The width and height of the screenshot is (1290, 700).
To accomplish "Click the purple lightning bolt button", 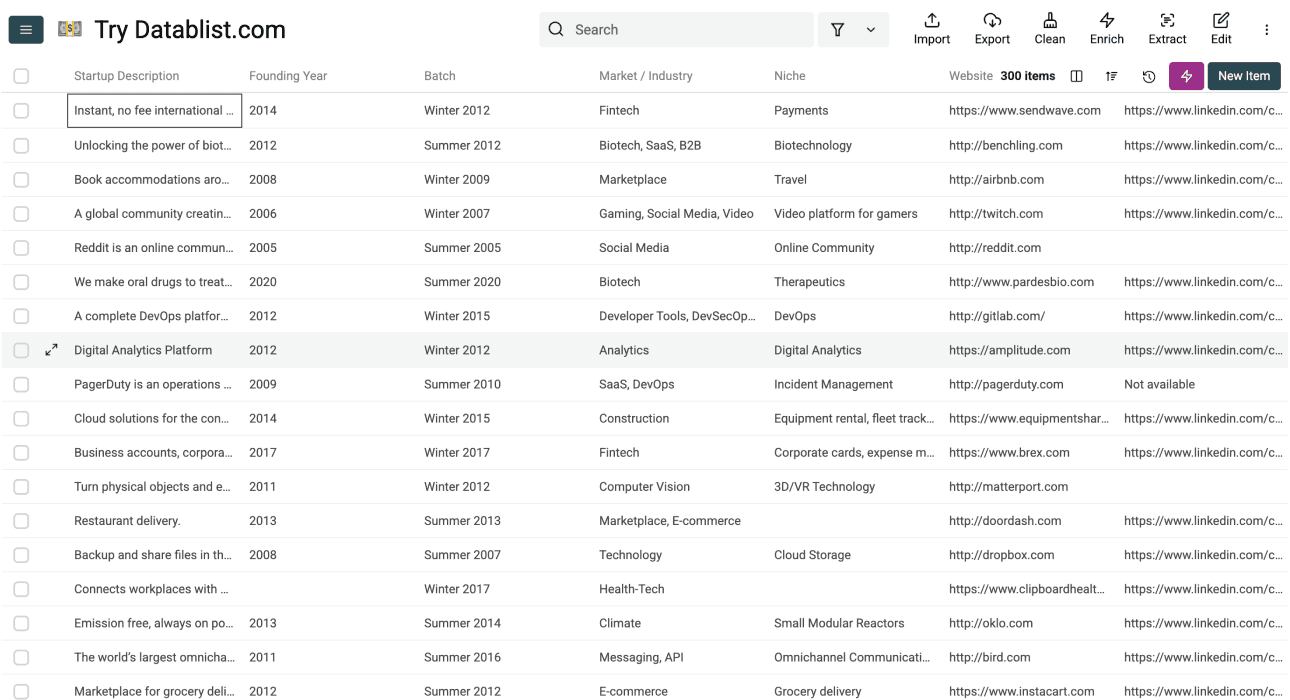I will pyautogui.click(x=1186, y=76).
